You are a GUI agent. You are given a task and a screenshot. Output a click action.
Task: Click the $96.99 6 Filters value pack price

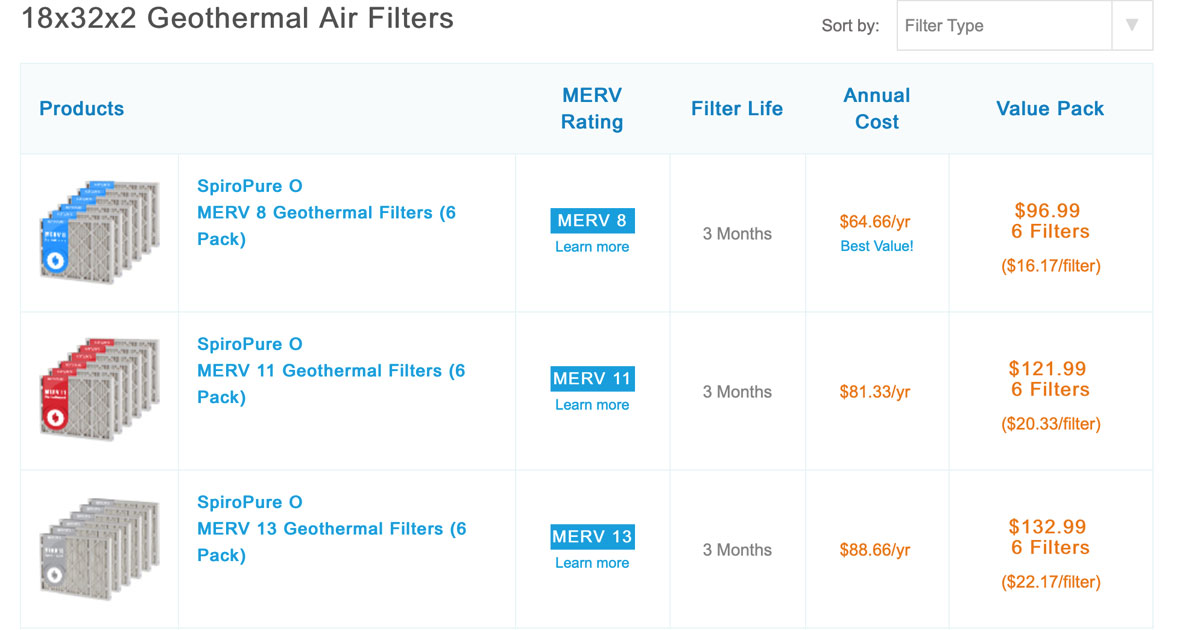[x=1050, y=221]
